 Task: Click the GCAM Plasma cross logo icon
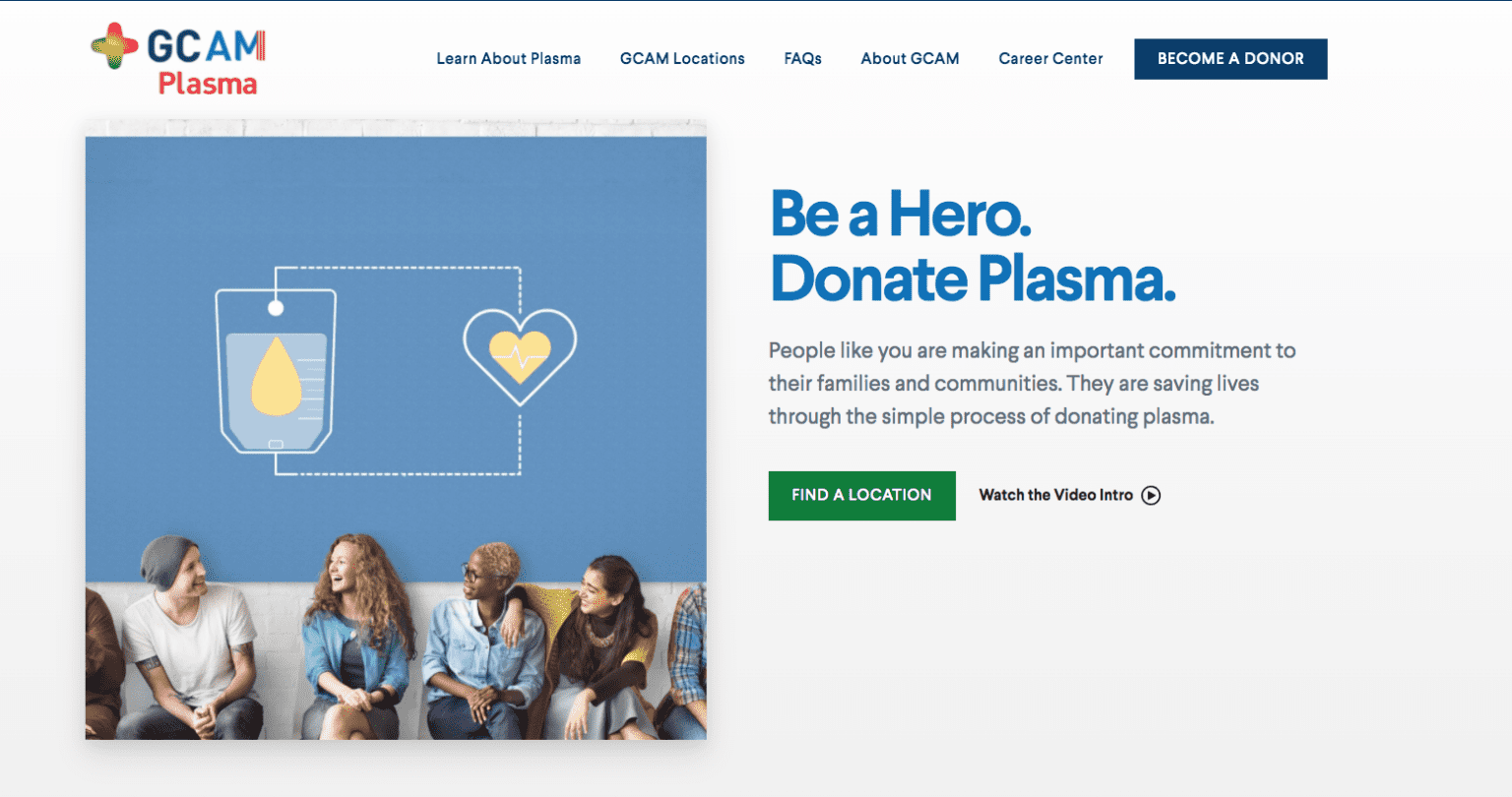tap(116, 44)
